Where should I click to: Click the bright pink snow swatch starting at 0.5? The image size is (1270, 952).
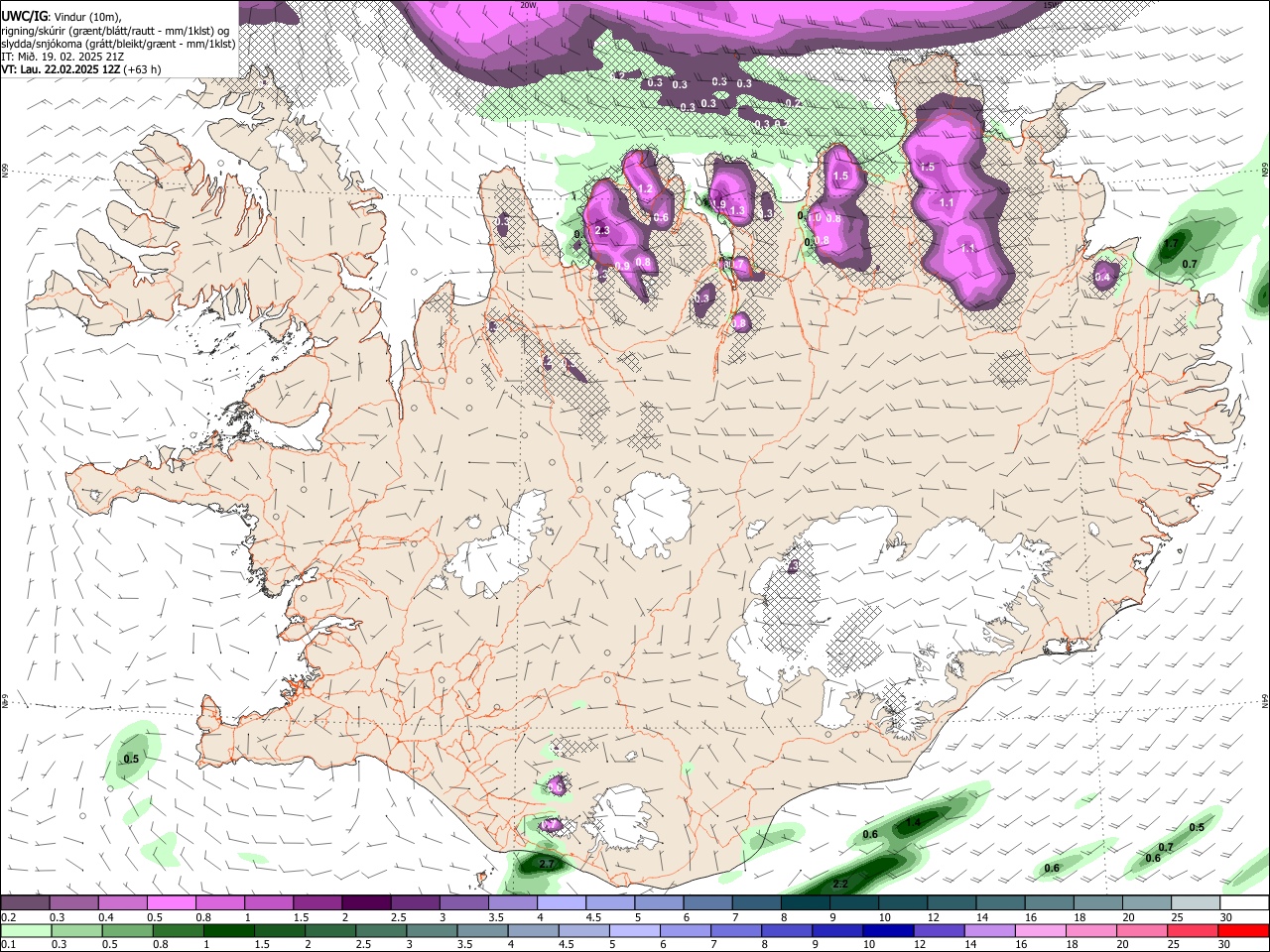(171, 902)
